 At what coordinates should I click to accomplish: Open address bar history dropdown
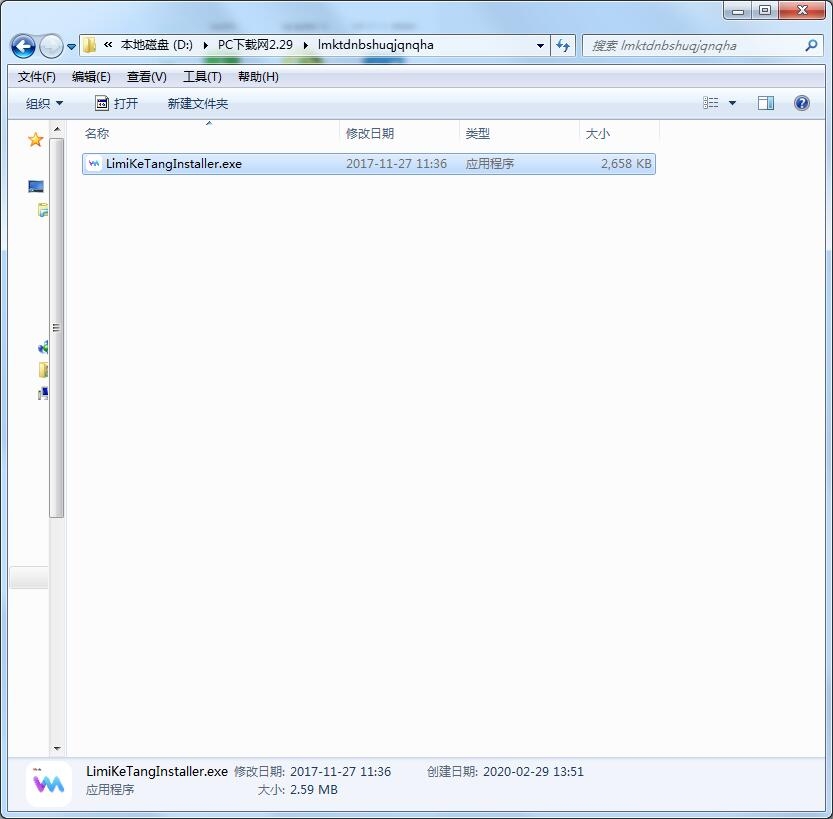point(540,46)
